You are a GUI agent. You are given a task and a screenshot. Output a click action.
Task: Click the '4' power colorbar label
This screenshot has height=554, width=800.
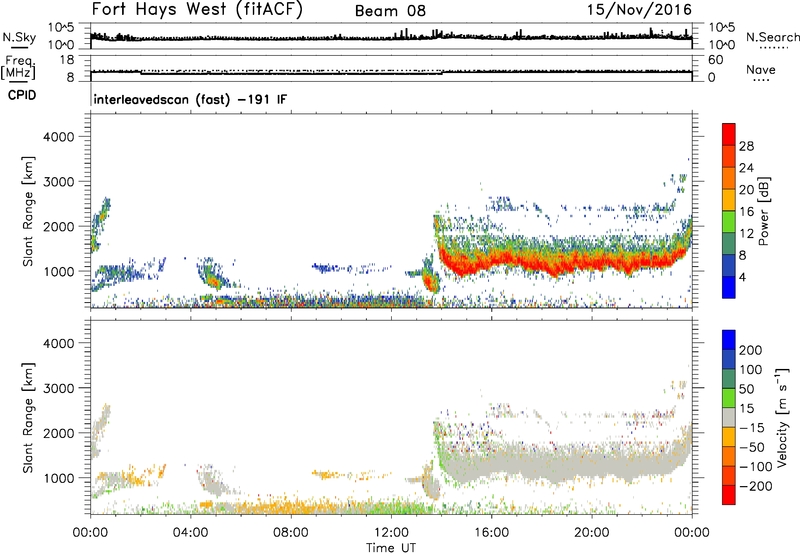pos(743,278)
